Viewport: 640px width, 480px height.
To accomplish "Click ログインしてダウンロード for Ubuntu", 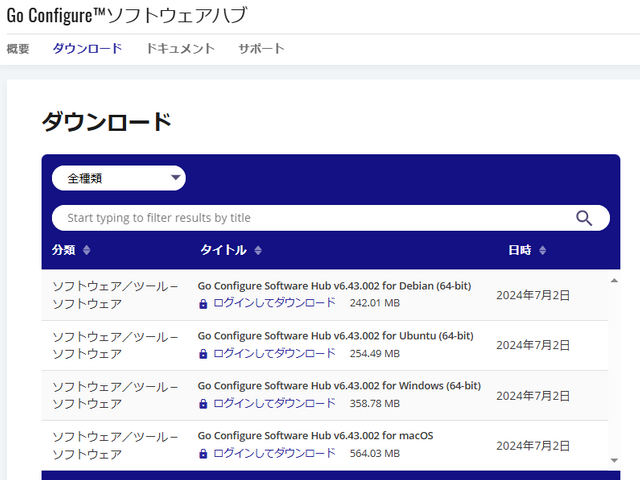I will click(274, 353).
